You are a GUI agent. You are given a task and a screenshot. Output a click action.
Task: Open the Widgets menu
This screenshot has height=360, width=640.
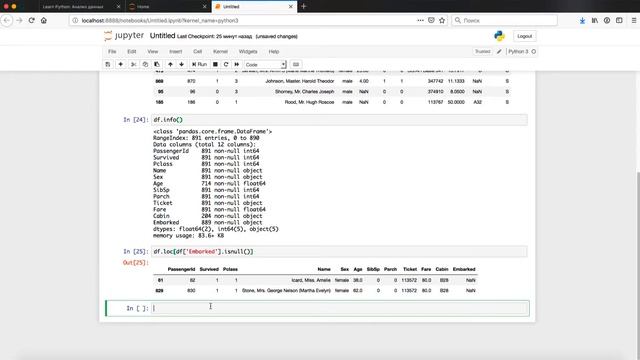248,51
